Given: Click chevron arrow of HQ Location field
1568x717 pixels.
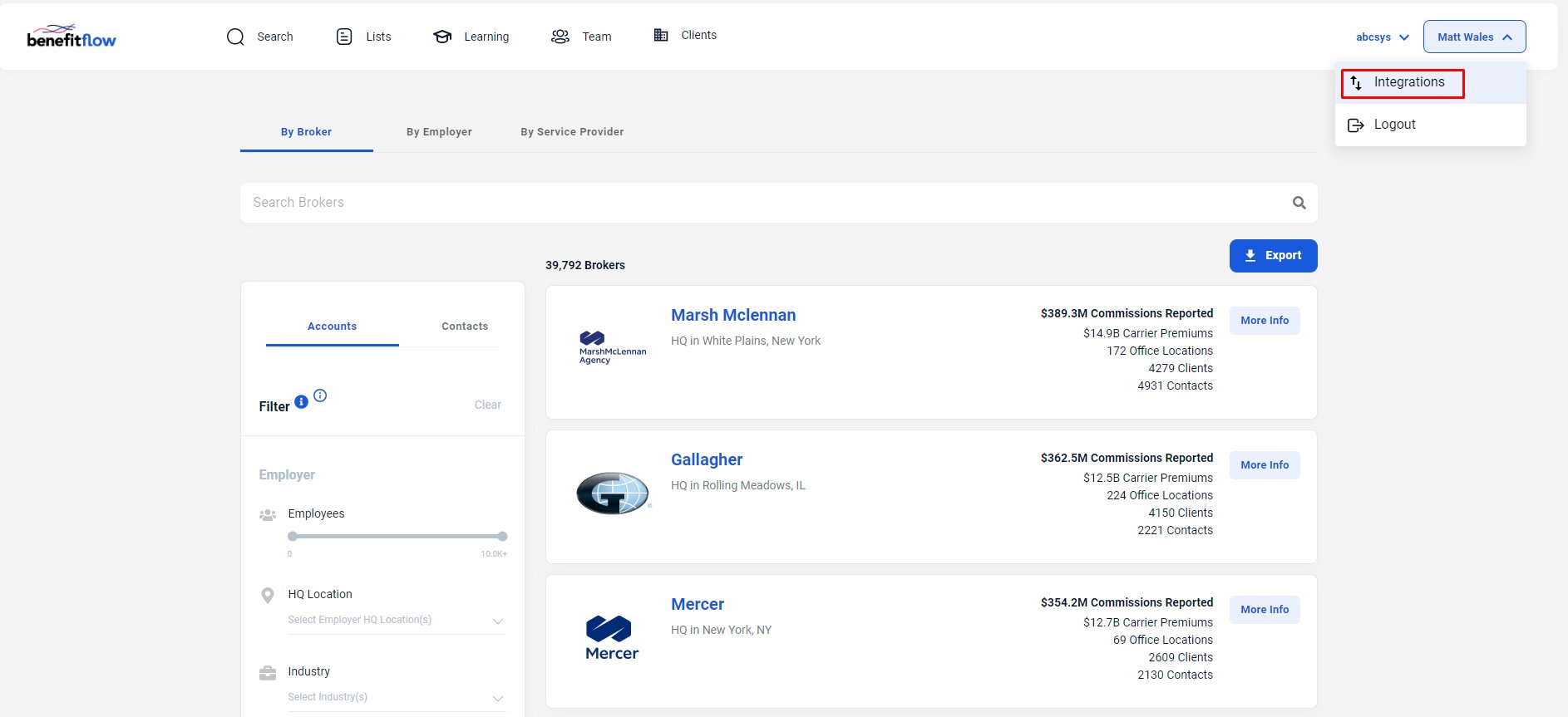Looking at the screenshot, I should click(498, 621).
